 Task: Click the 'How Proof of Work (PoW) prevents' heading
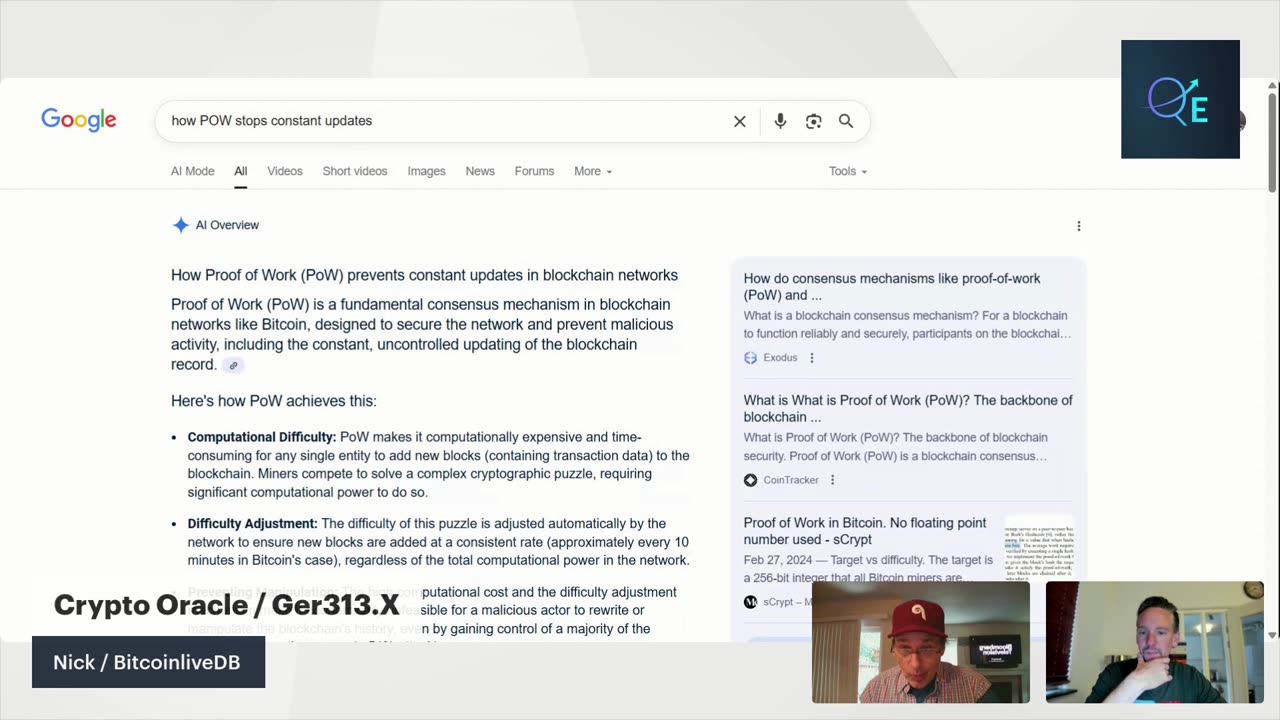(424, 275)
